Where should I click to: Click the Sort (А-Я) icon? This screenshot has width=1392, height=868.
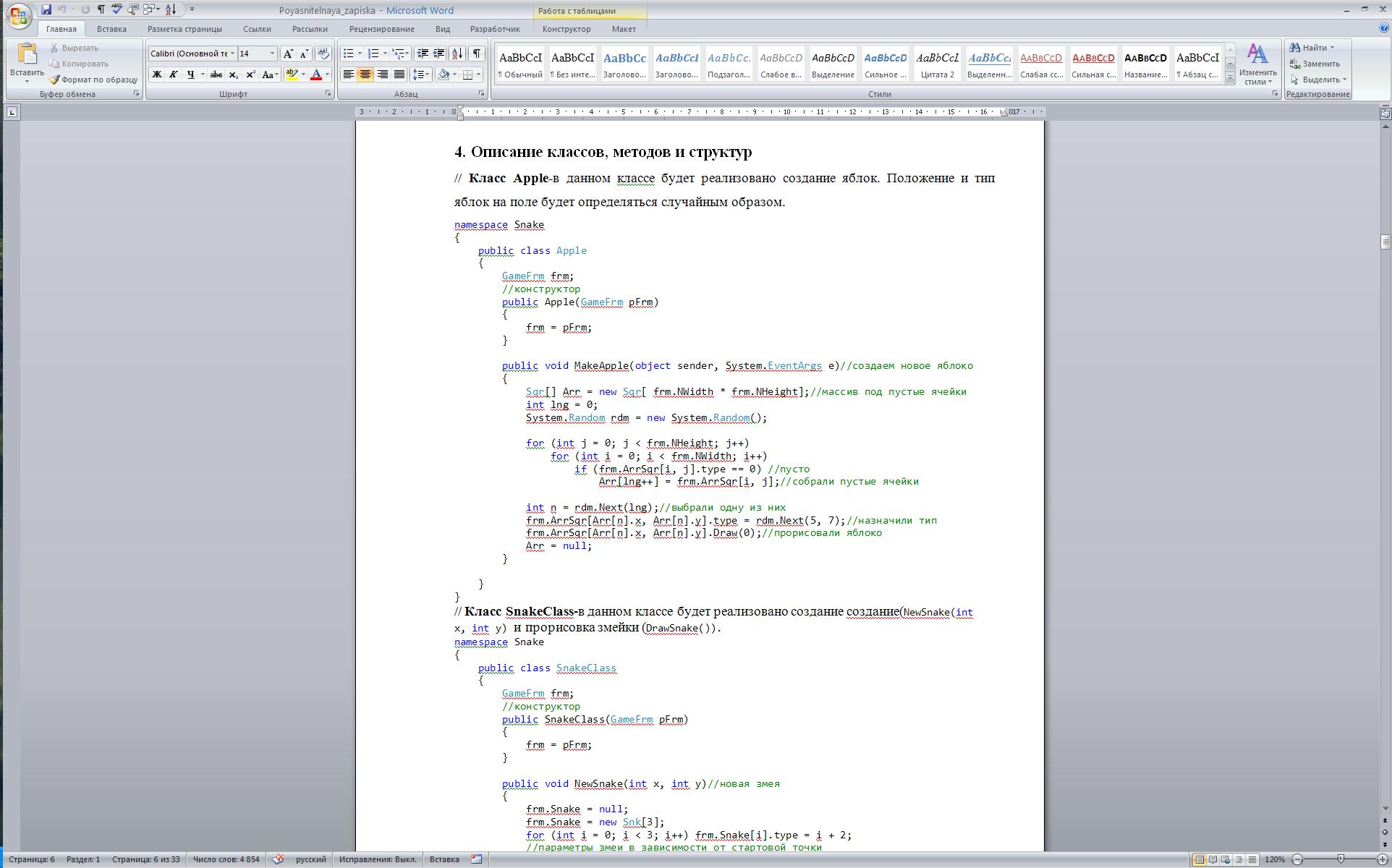[457, 54]
